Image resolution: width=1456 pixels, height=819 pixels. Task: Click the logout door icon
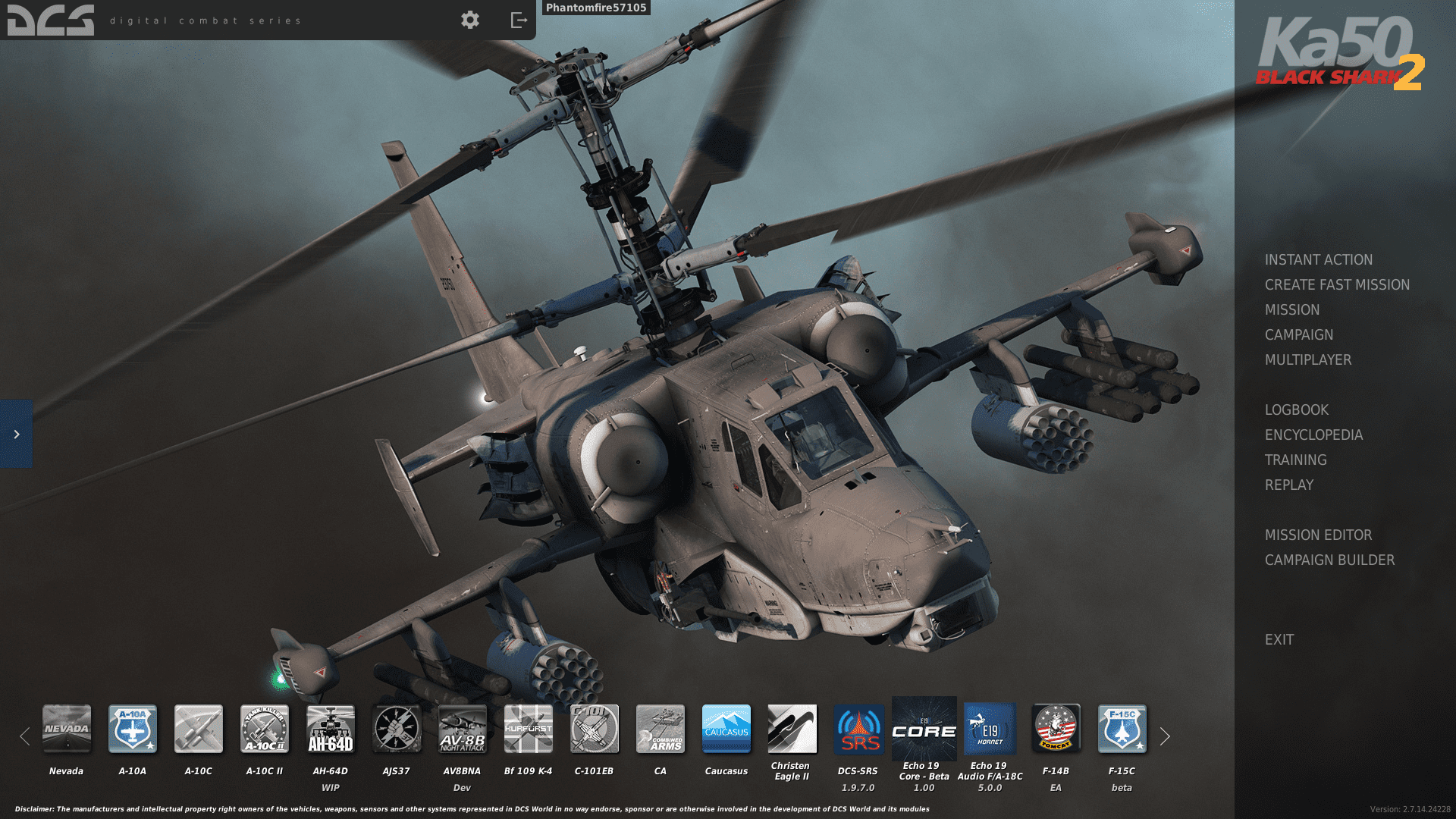pyautogui.click(x=519, y=20)
